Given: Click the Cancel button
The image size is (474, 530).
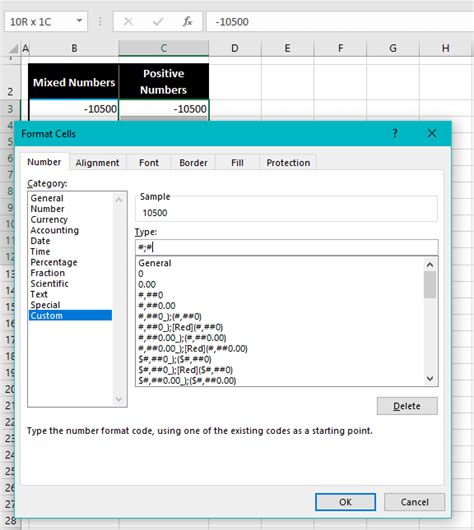Looking at the screenshot, I should click(x=414, y=502).
